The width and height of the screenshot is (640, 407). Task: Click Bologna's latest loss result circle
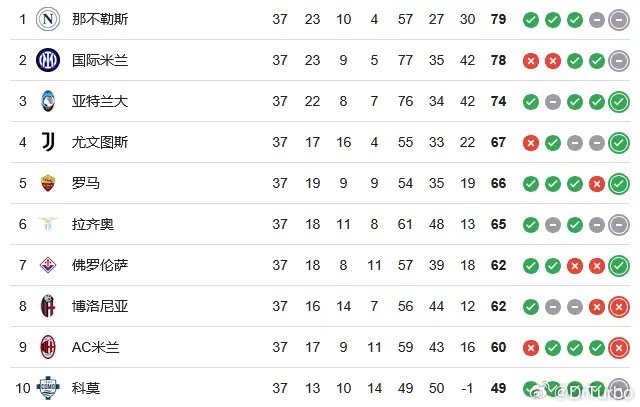point(619,307)
